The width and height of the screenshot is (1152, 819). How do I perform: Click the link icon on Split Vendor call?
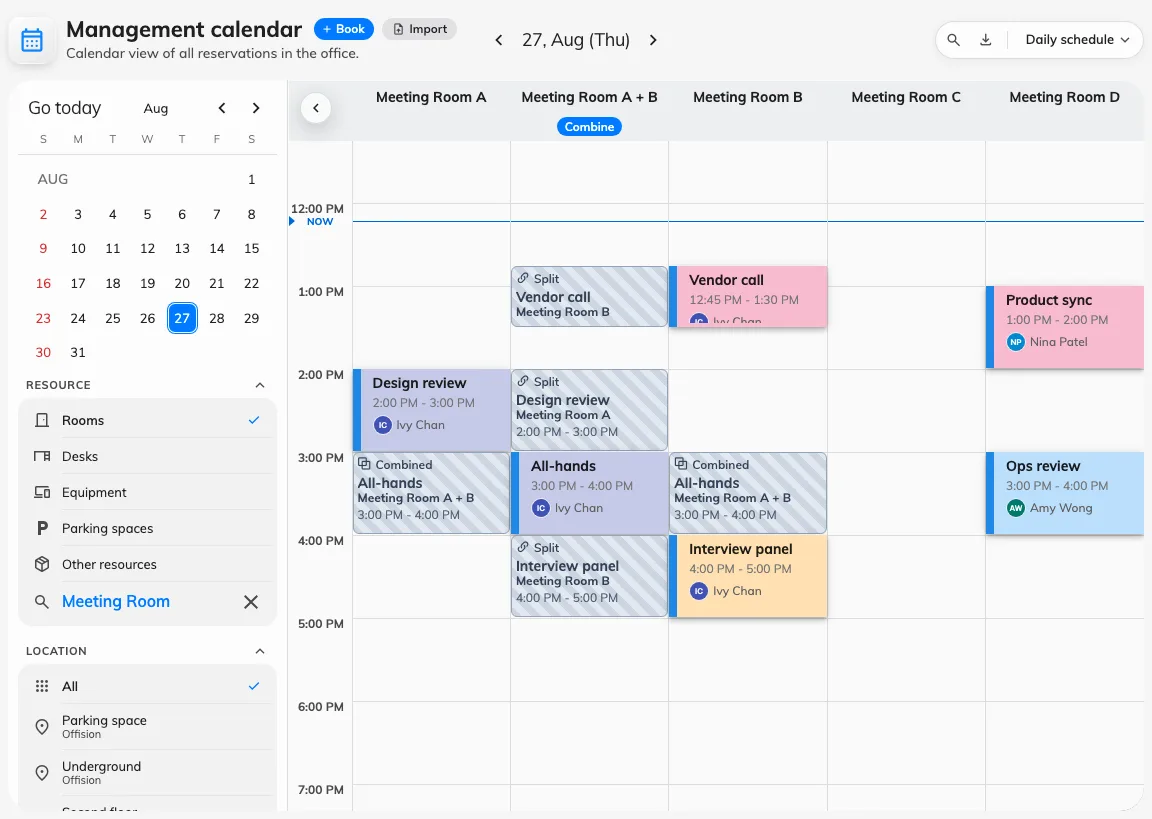(523, 278)
